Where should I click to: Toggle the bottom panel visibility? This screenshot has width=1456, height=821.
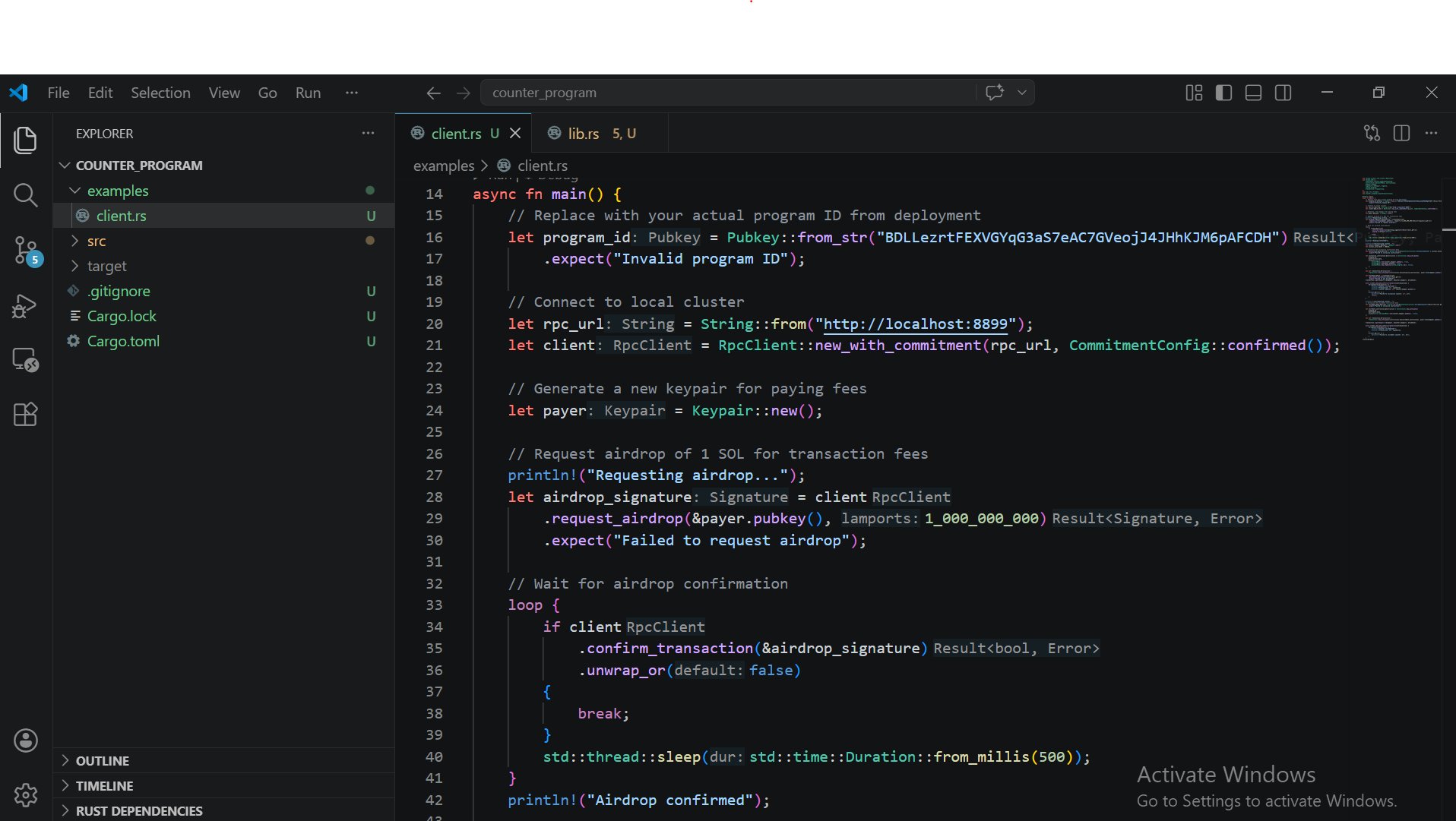(1253, 93)
